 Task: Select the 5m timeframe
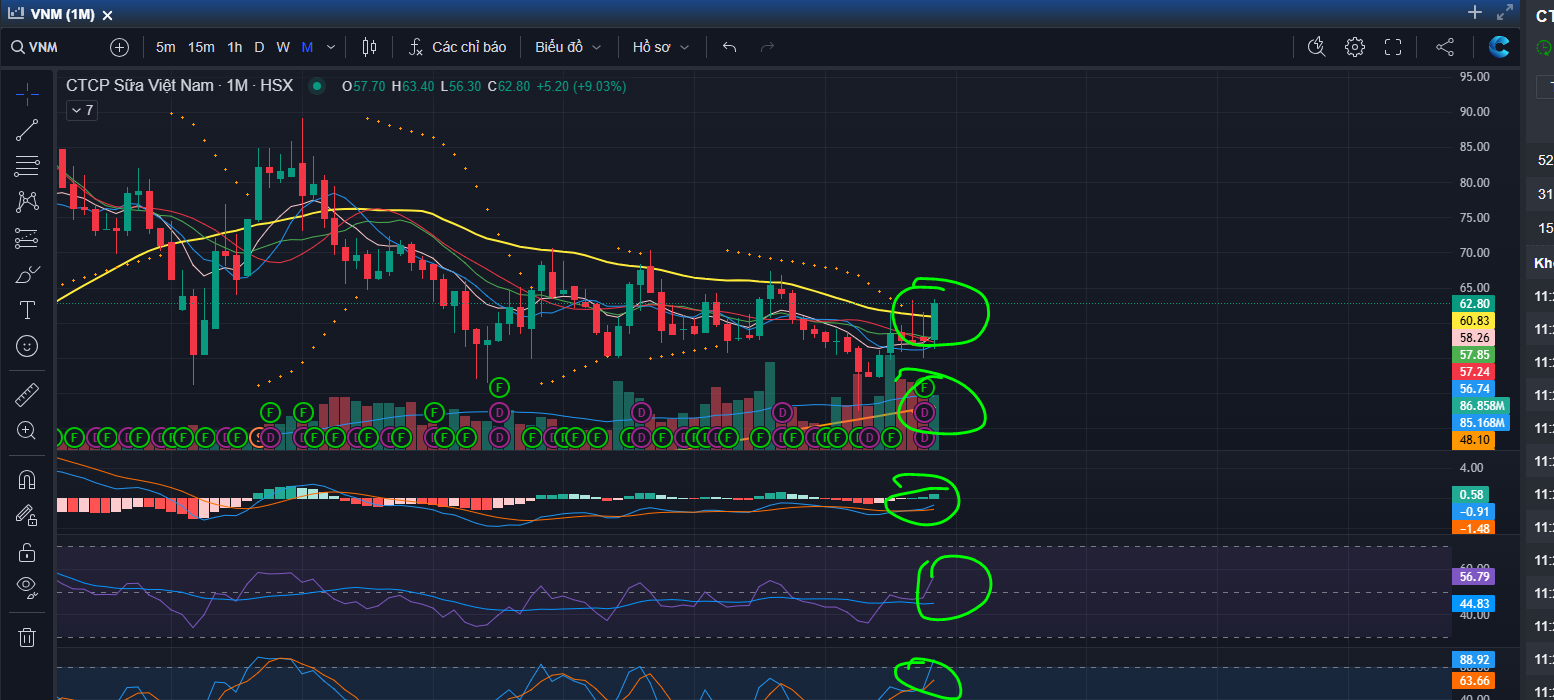pyautogui.click(x=166, y=47)
